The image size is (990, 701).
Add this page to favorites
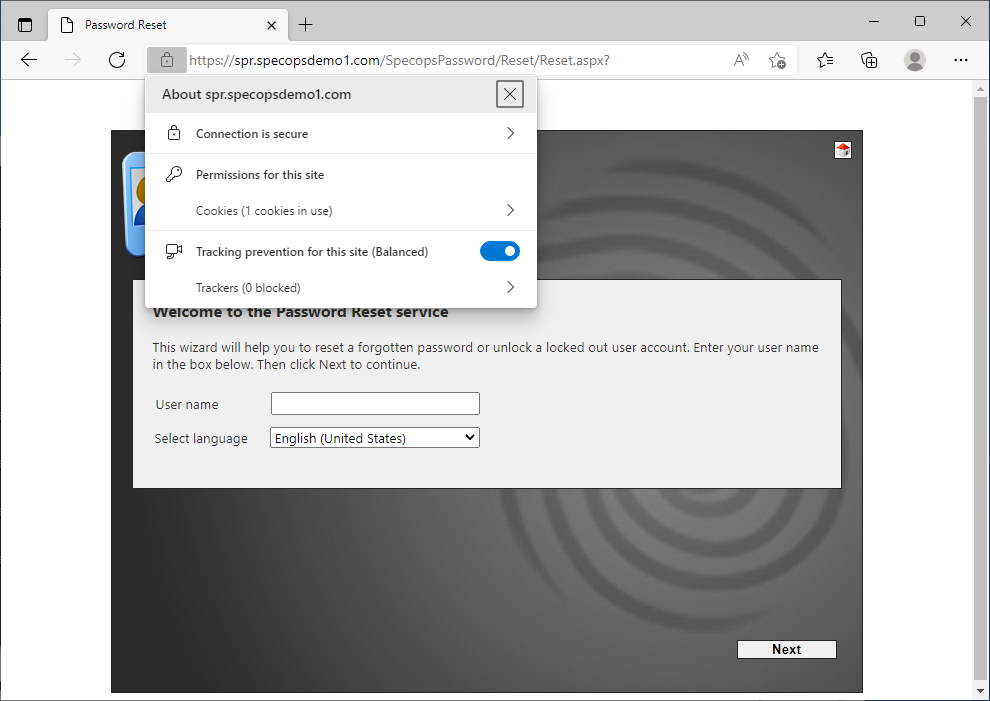pos(777,60)
